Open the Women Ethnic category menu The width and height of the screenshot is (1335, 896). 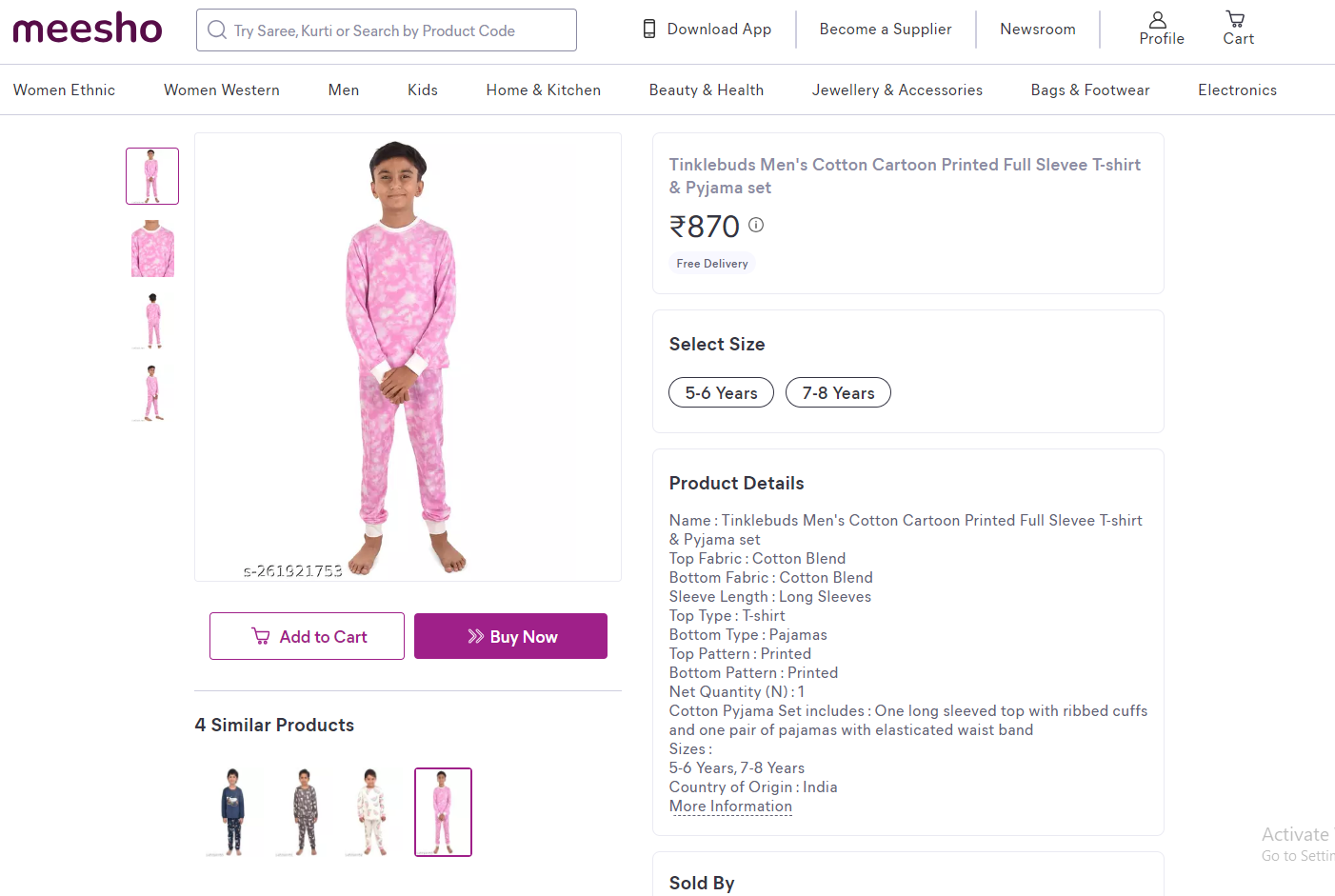coord(64,90)
